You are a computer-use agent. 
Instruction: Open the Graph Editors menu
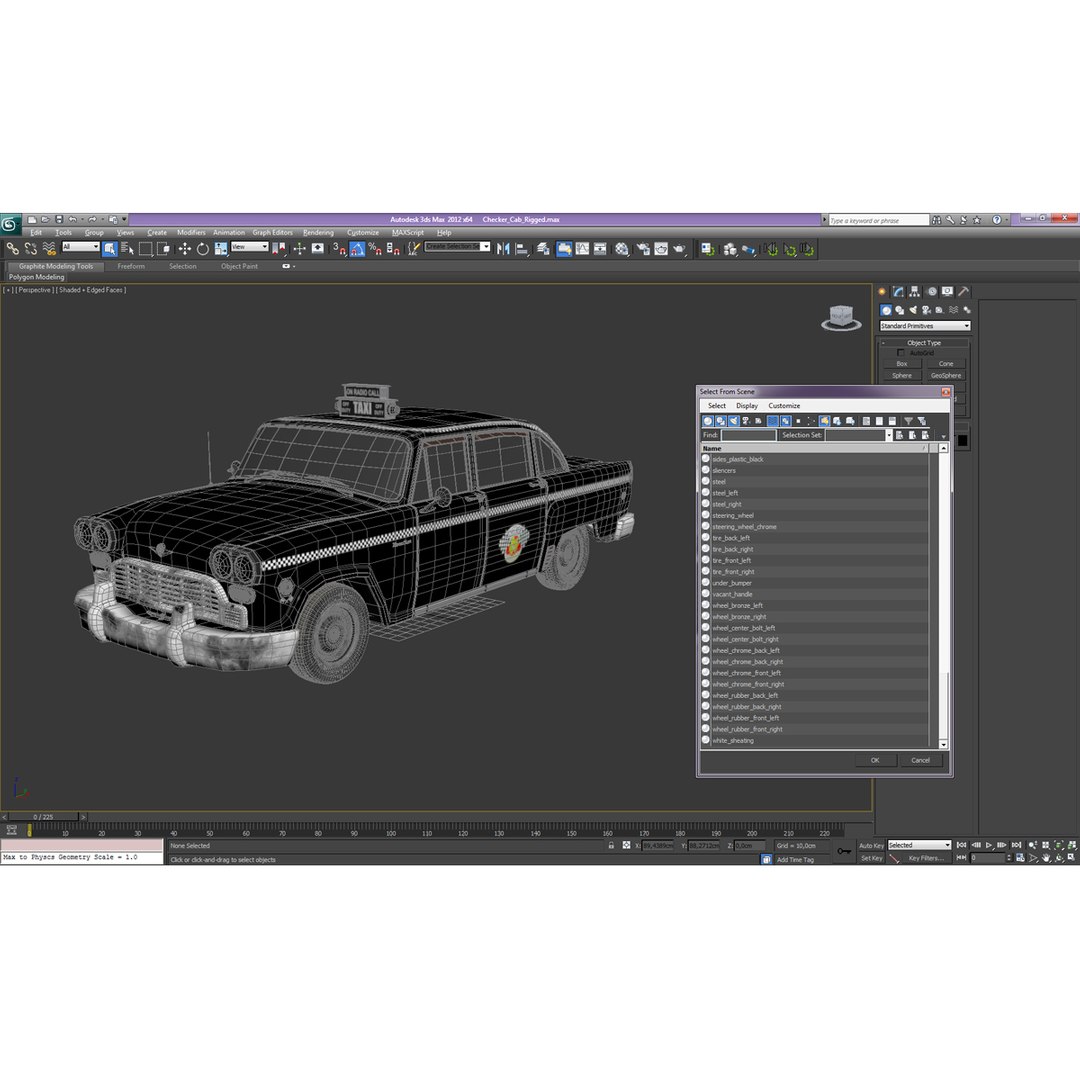pos(272,233)
